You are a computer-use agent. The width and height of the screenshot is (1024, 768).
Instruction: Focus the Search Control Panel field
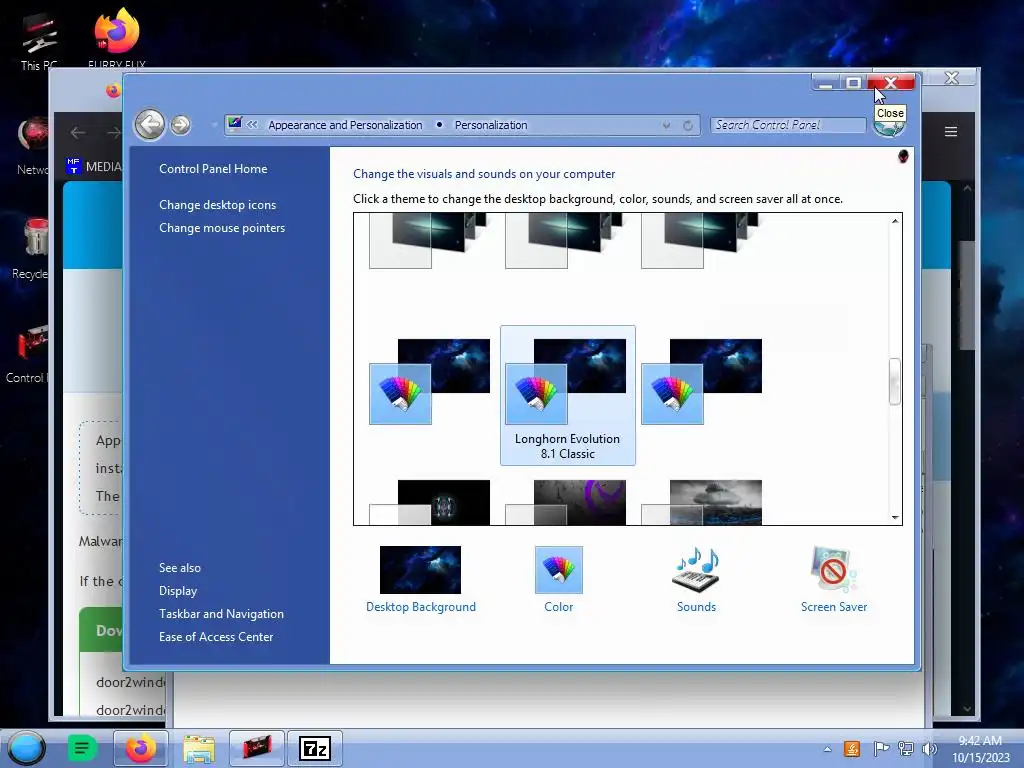[788, 125]
